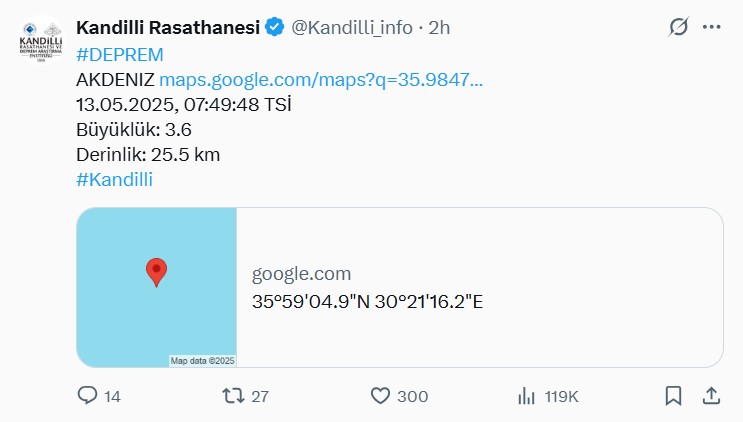Click the Kandilli Rasathanesi profile avatar

(41, 46)
